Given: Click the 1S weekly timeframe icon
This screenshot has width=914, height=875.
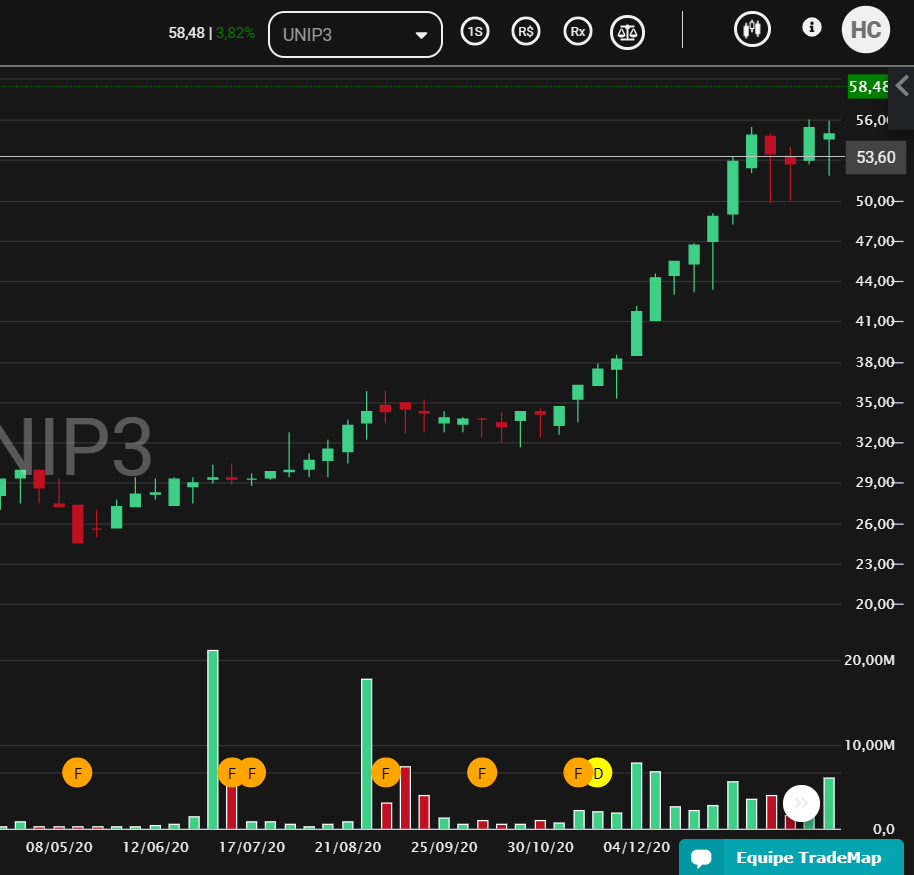Looking at the screenshot, I should (475, 31).
